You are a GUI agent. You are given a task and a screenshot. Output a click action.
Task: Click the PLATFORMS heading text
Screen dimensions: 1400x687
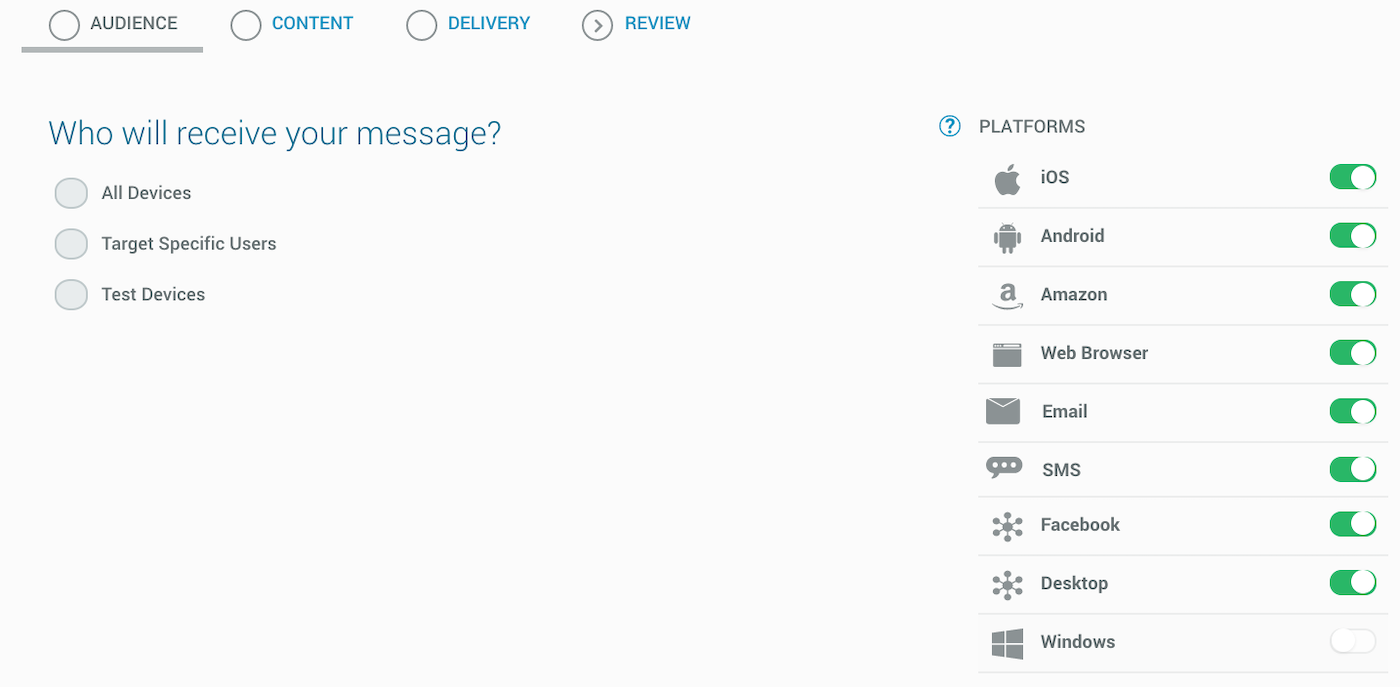pos(1032,127)
